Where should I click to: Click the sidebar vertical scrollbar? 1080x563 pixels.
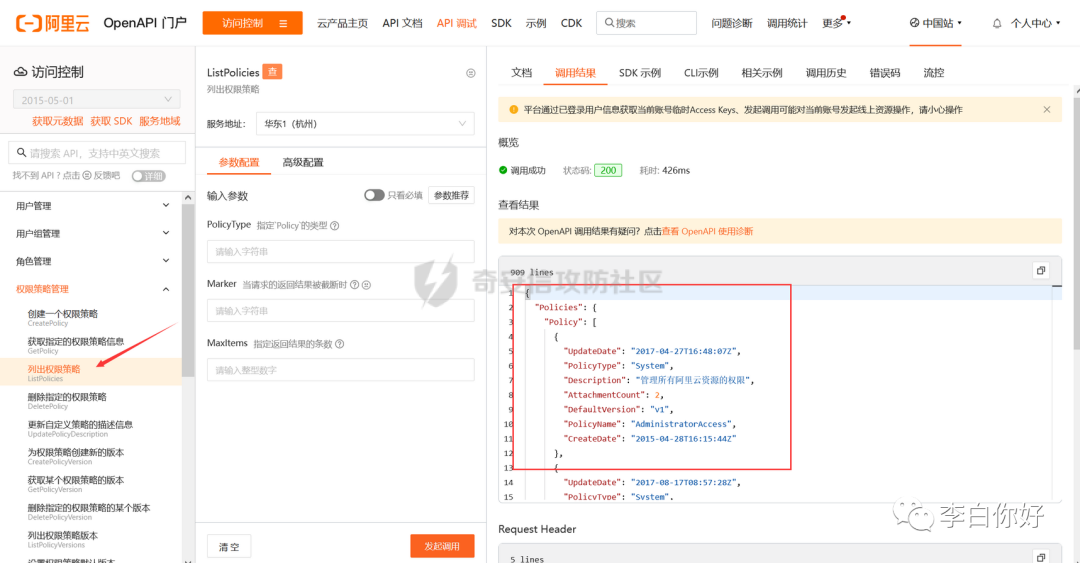[x=188, y=289]
